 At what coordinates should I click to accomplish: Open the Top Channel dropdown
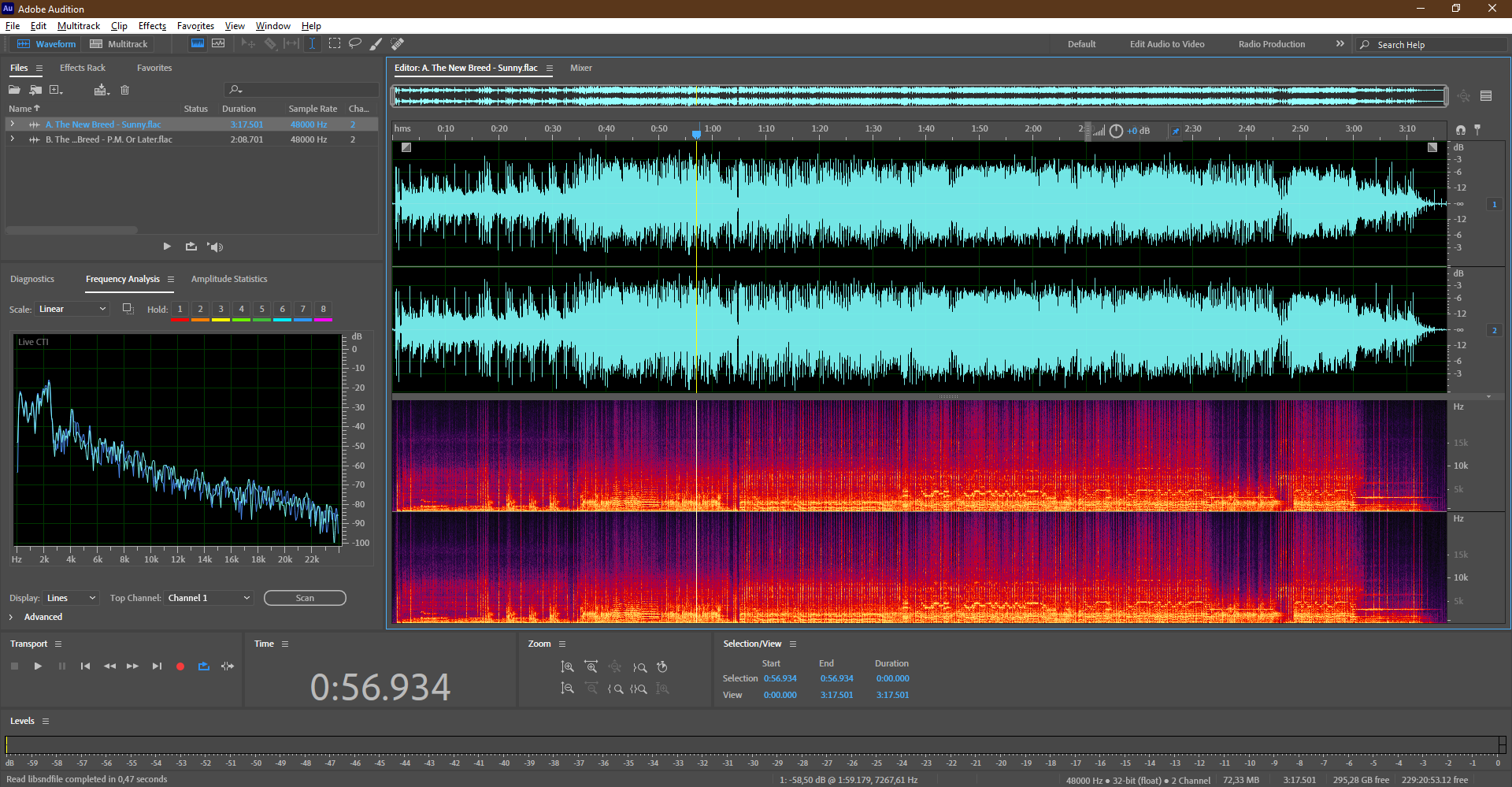click(209, 598)
